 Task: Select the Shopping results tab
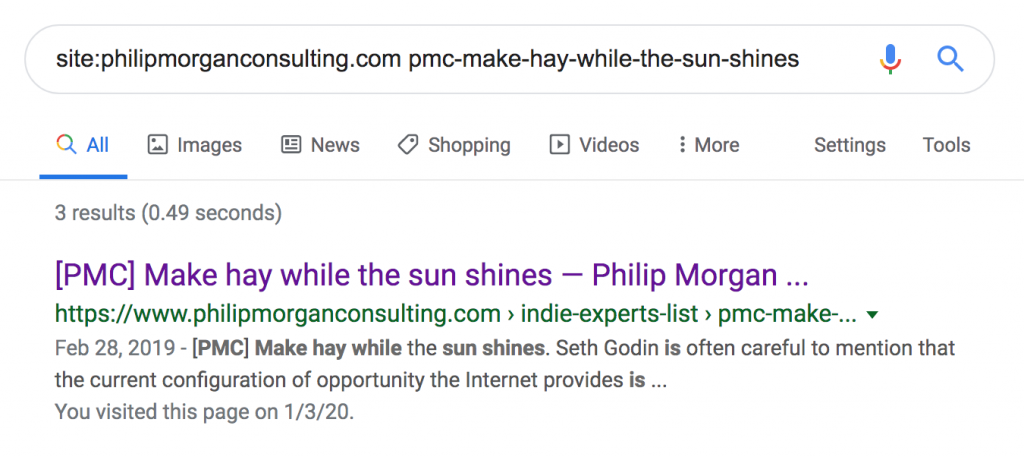pyautogui.click(x=454, y=145)
